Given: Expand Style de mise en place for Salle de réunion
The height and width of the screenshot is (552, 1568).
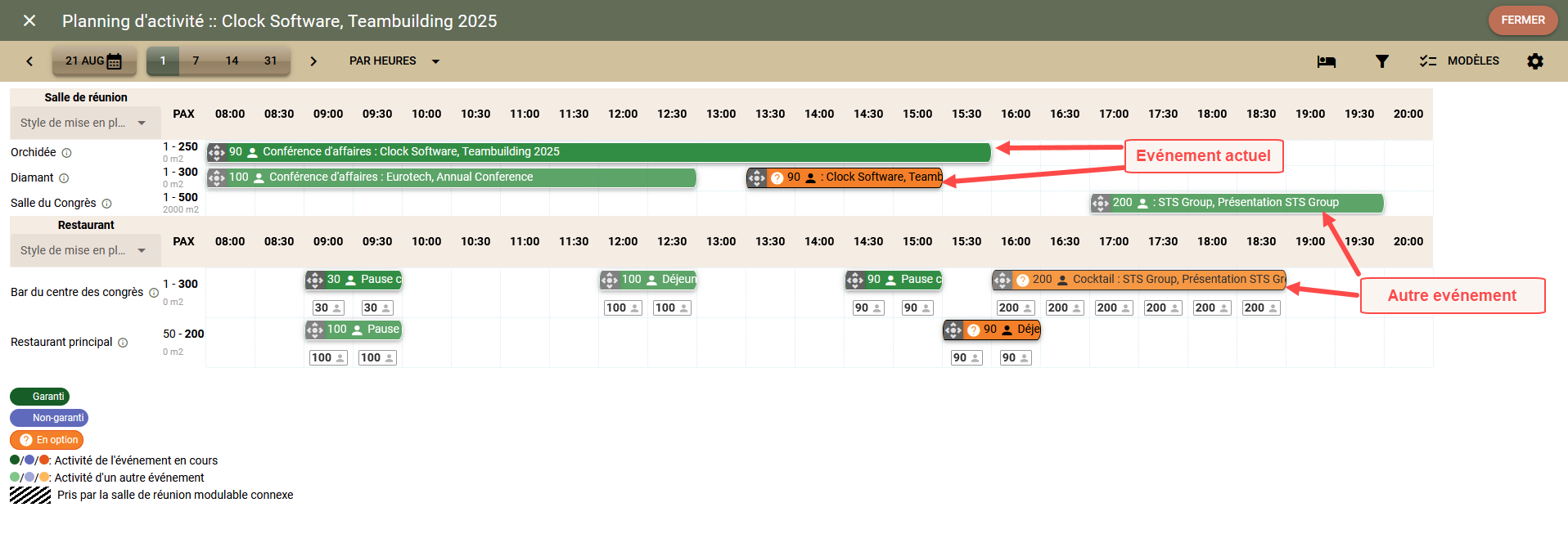Looking at the screenshot, I should click(84, 123).
